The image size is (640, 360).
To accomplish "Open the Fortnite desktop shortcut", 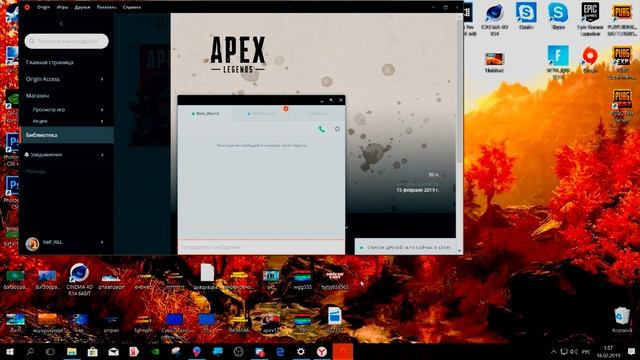I will point(558,61).
